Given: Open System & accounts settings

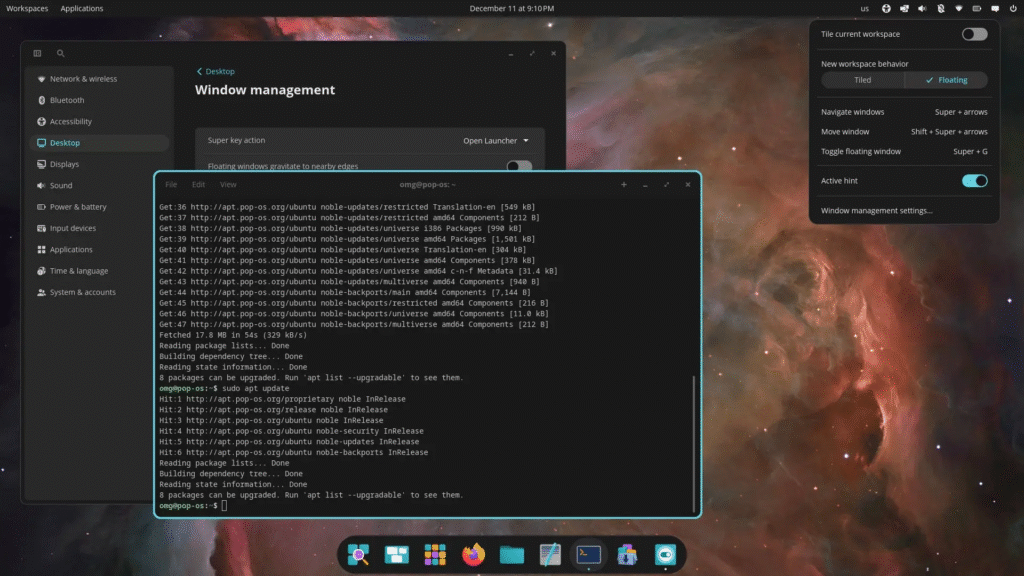Looking at the screenshot, I should (80, 292).
